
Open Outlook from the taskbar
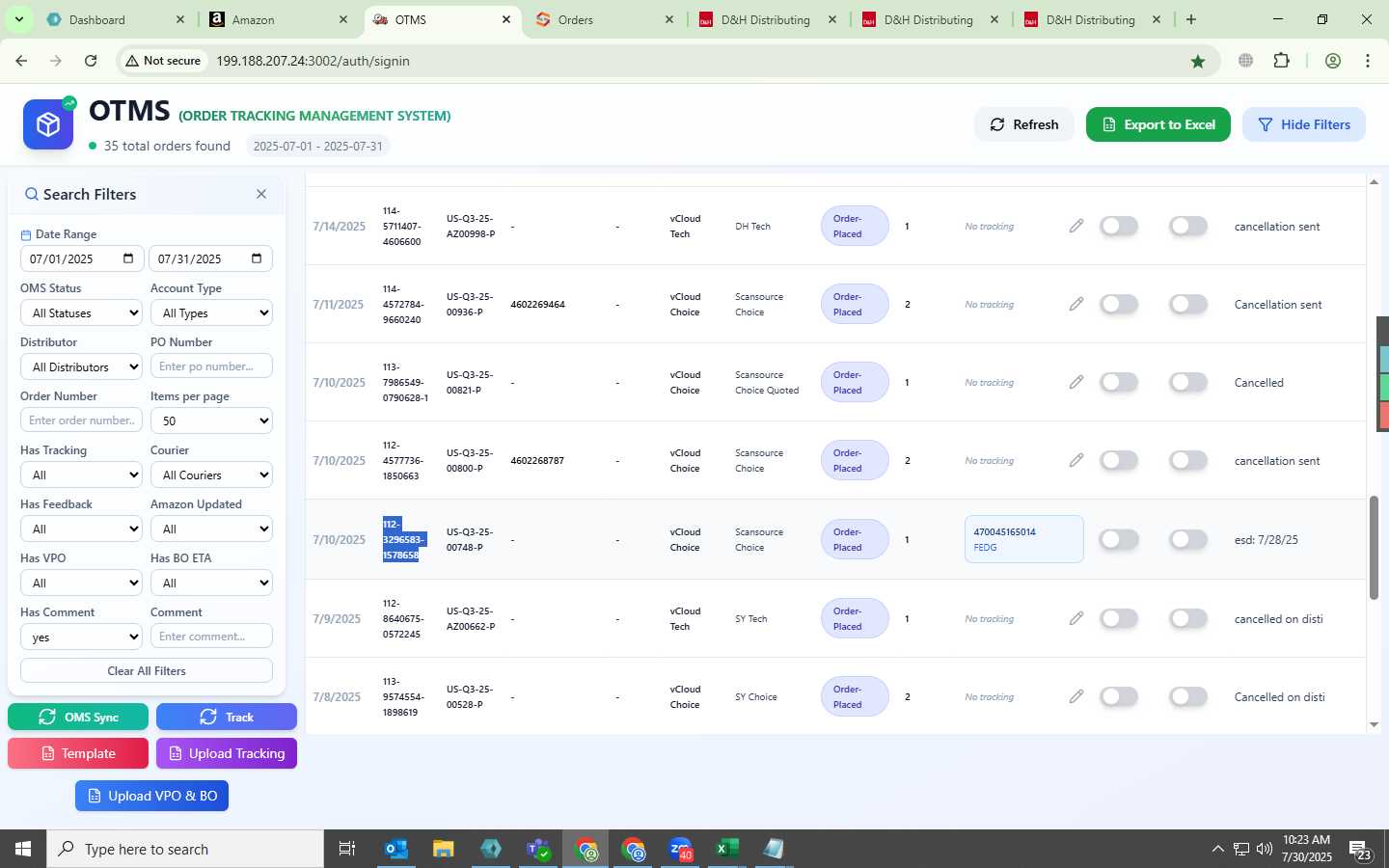coord(396,849)
